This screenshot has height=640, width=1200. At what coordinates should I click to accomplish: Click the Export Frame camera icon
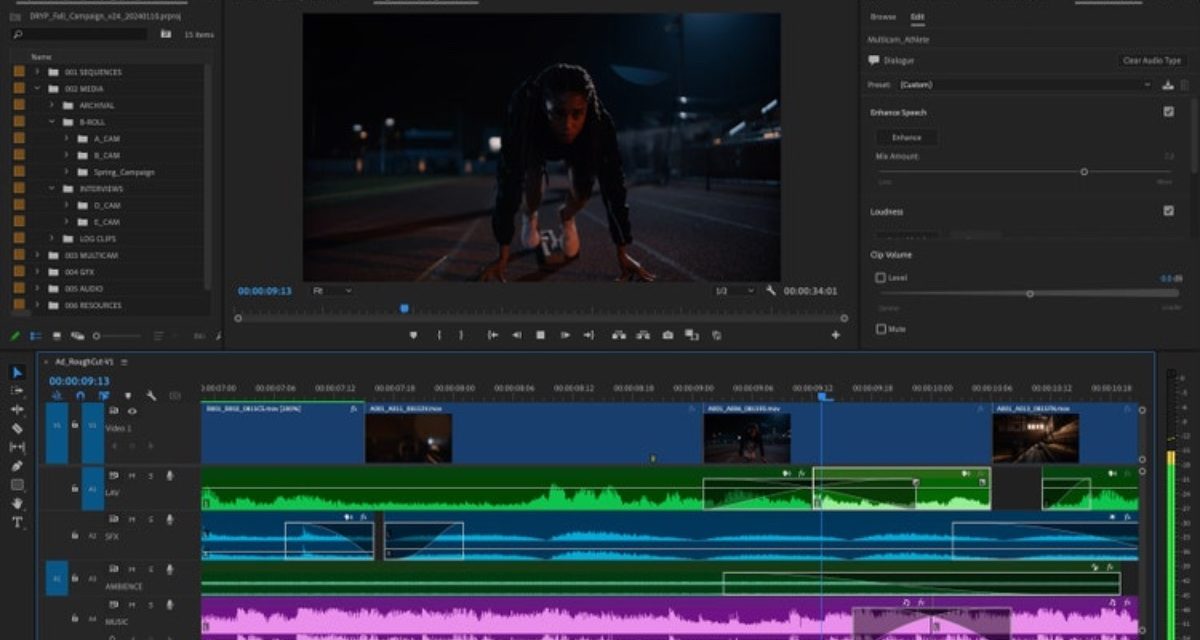point(668,335)
